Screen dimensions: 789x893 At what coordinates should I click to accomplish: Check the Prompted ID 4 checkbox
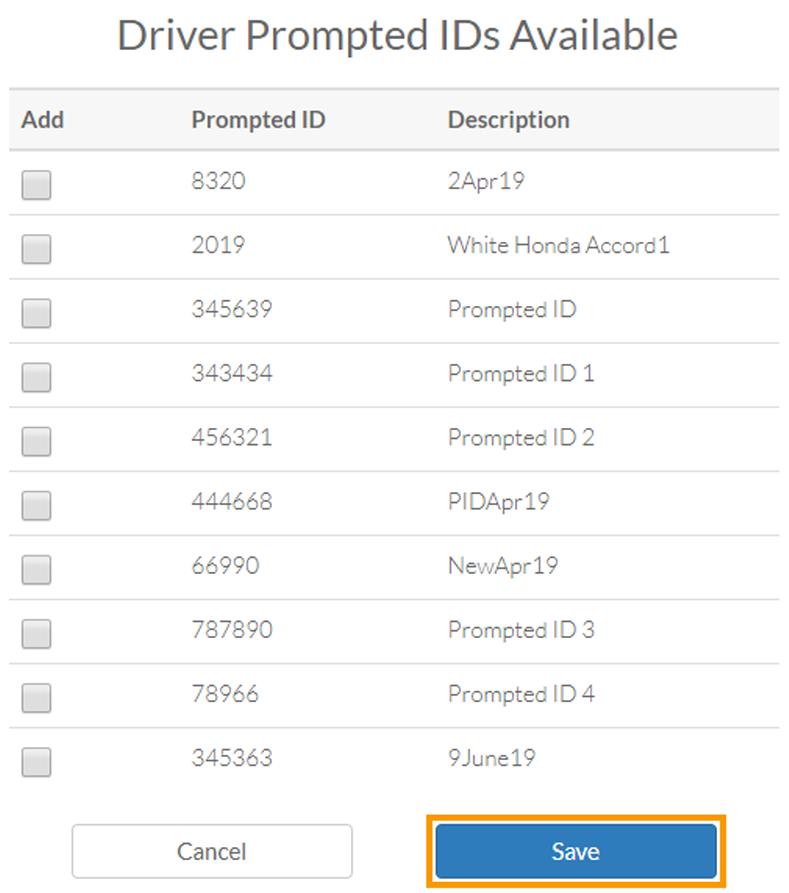[x=36, y=697]
